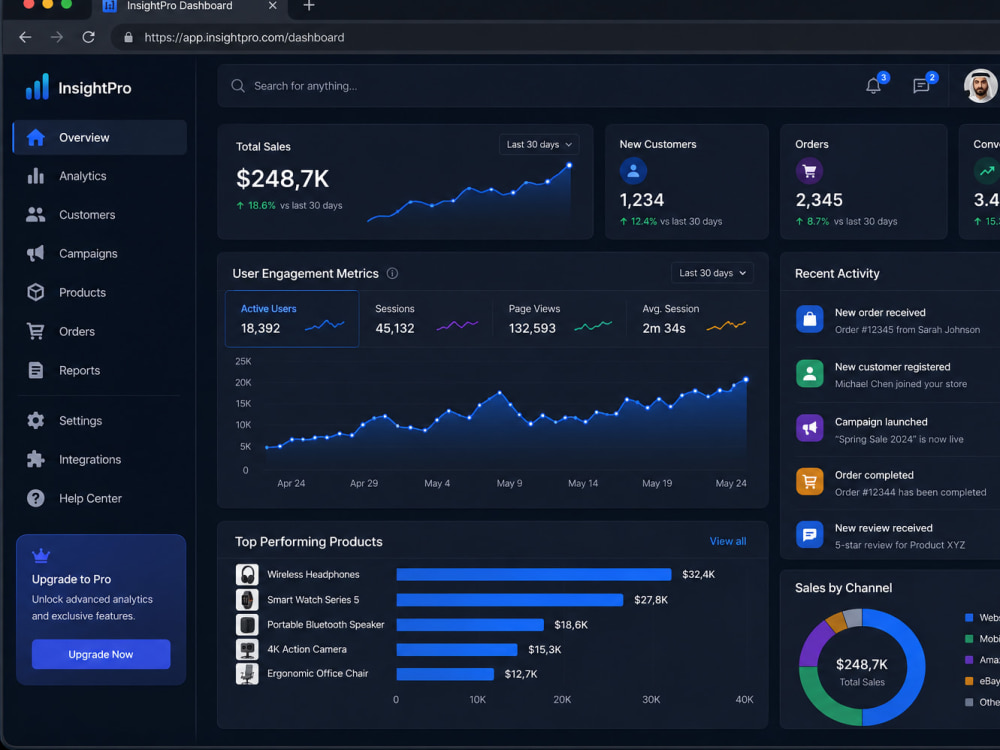This screenshot has height=750, width=1000.
Task: Click the New customer registered icon
Action: pos(809,374)
